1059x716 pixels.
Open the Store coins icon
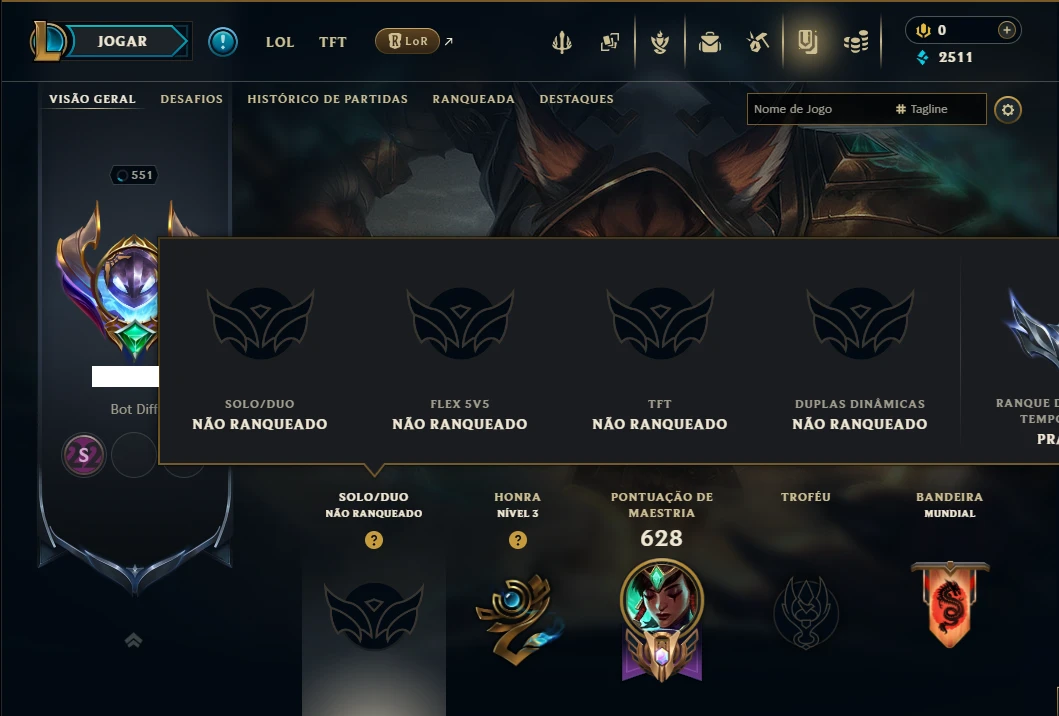click(856, 43)
